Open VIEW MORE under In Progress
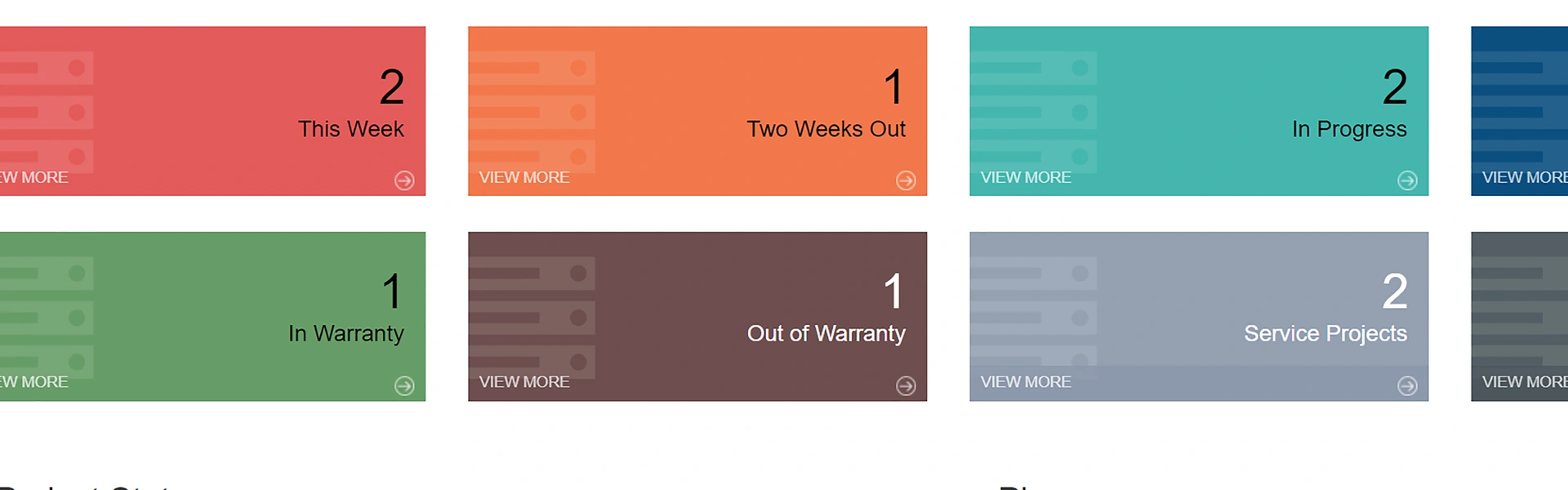 1026,177
